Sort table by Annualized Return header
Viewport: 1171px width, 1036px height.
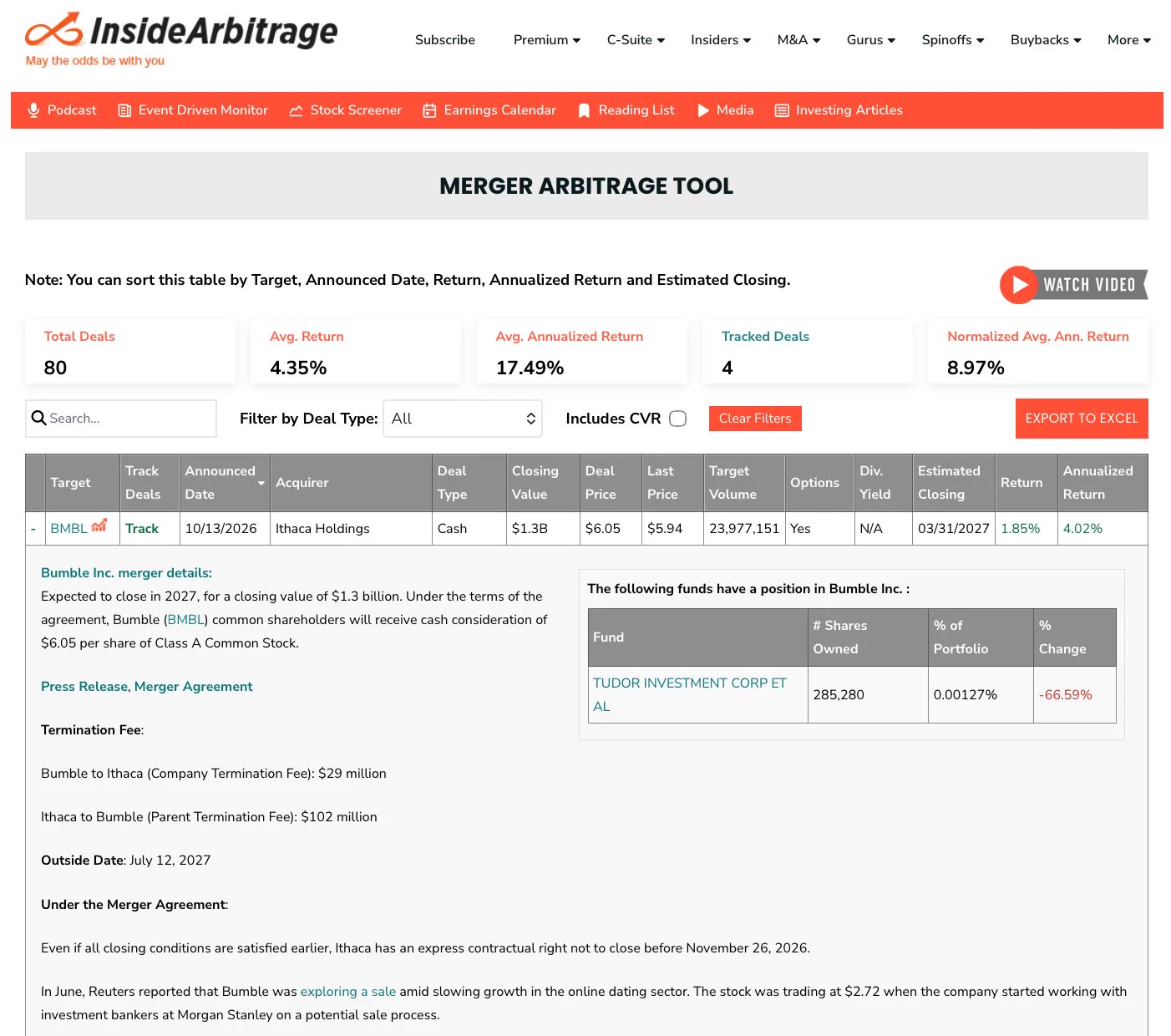(1102, 483)
